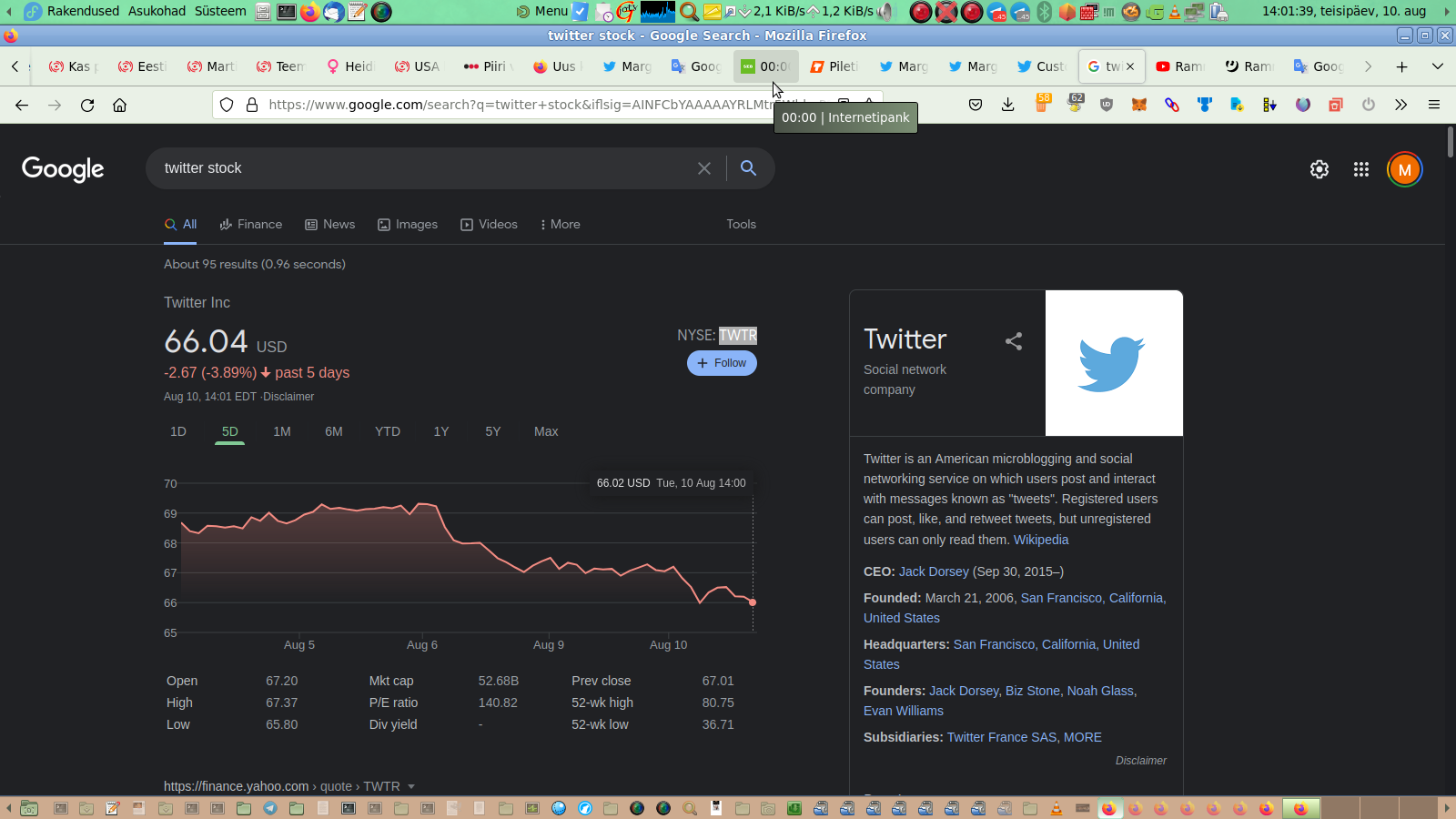Viewport: 1456px width, 819px height.
Task: Switch to the Pileti browser tab
Action: click(x=834, y=66)
